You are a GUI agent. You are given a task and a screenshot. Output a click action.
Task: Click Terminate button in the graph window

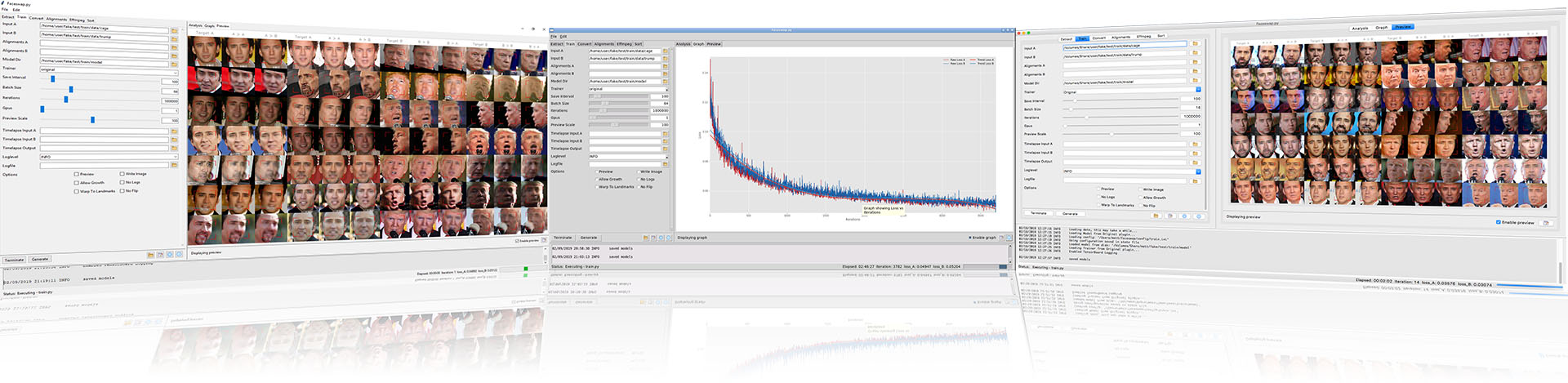coord(563,237)
